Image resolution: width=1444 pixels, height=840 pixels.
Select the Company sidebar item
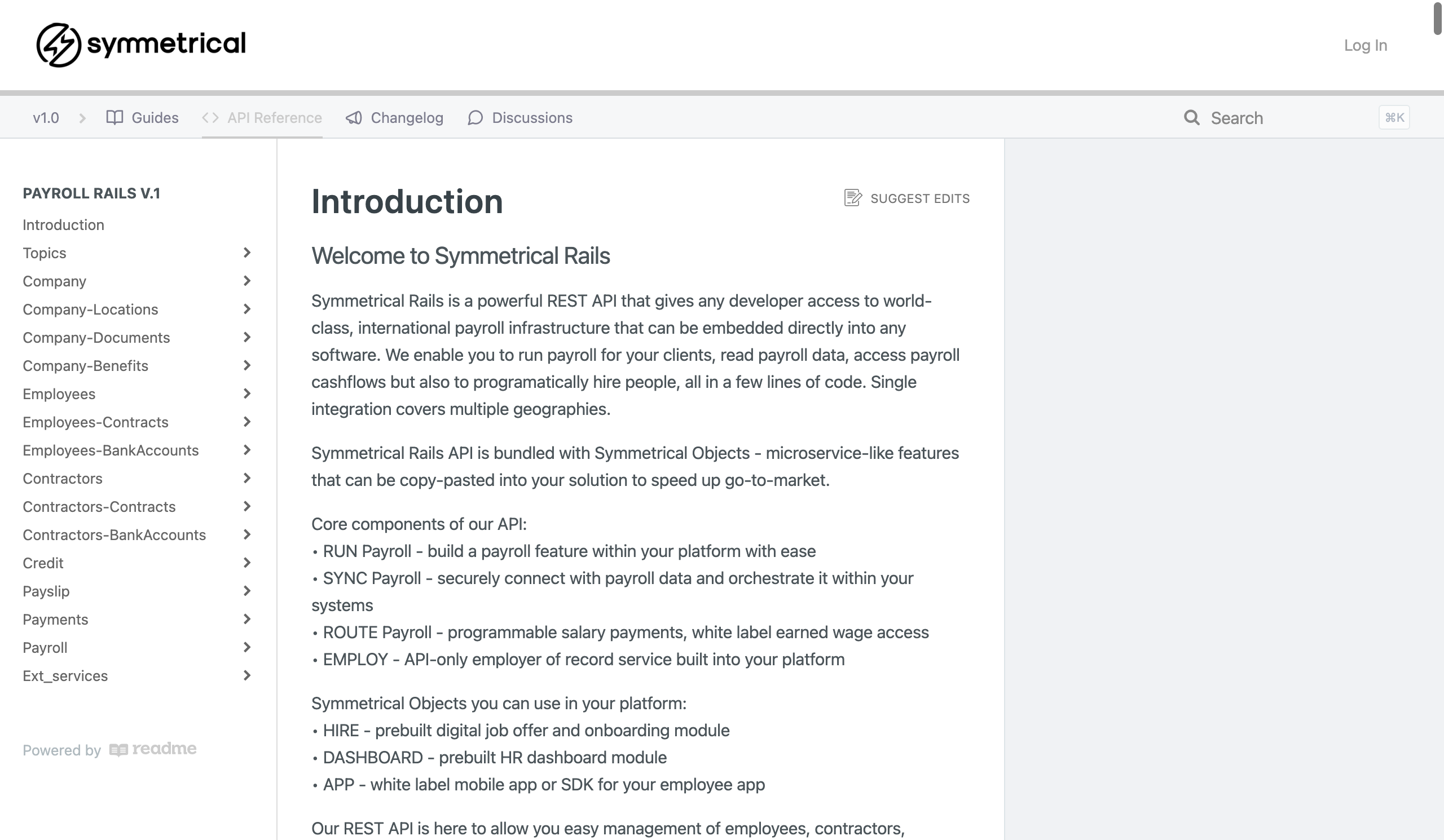click(55, 281)
